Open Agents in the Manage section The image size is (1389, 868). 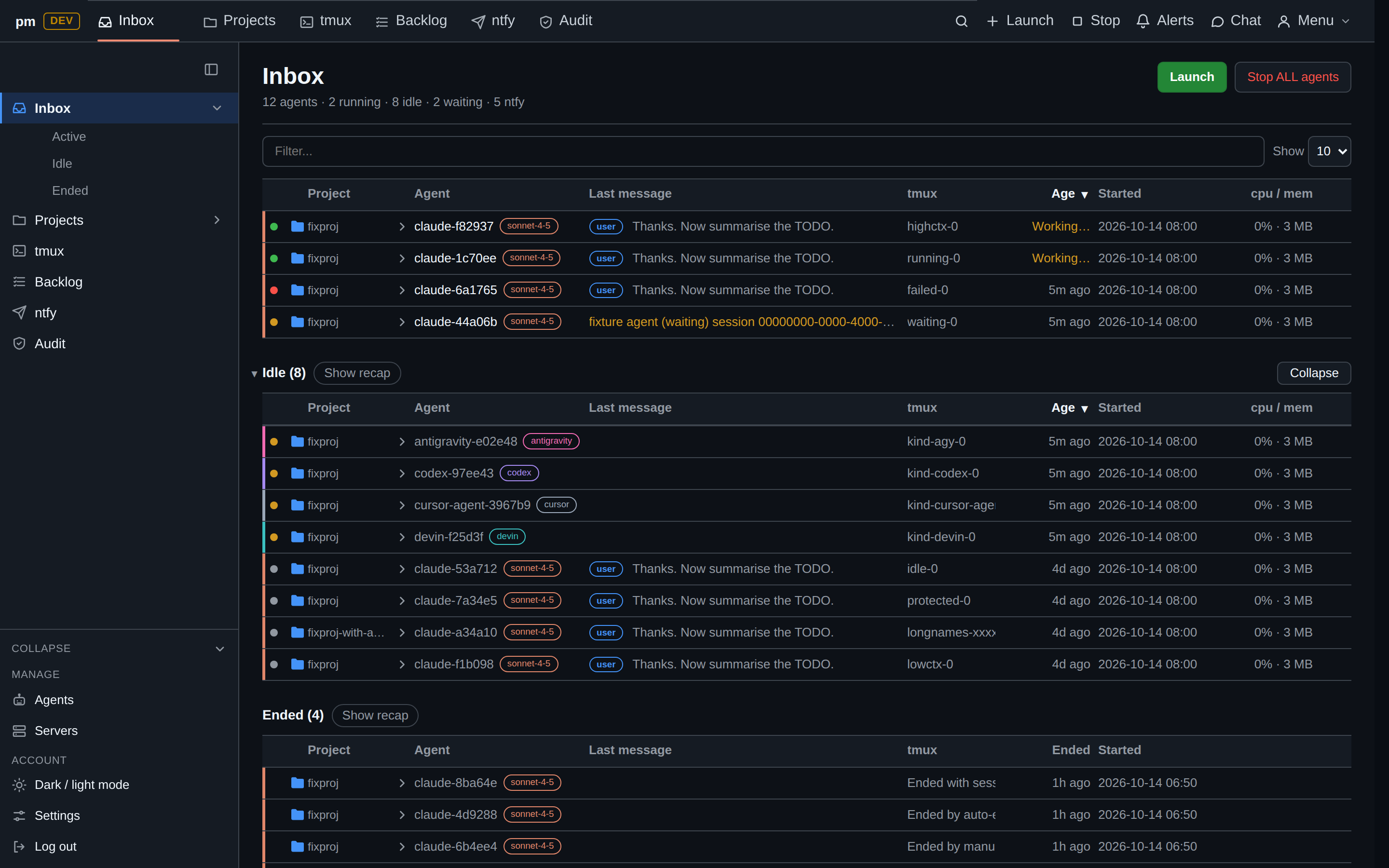(120, 700)
